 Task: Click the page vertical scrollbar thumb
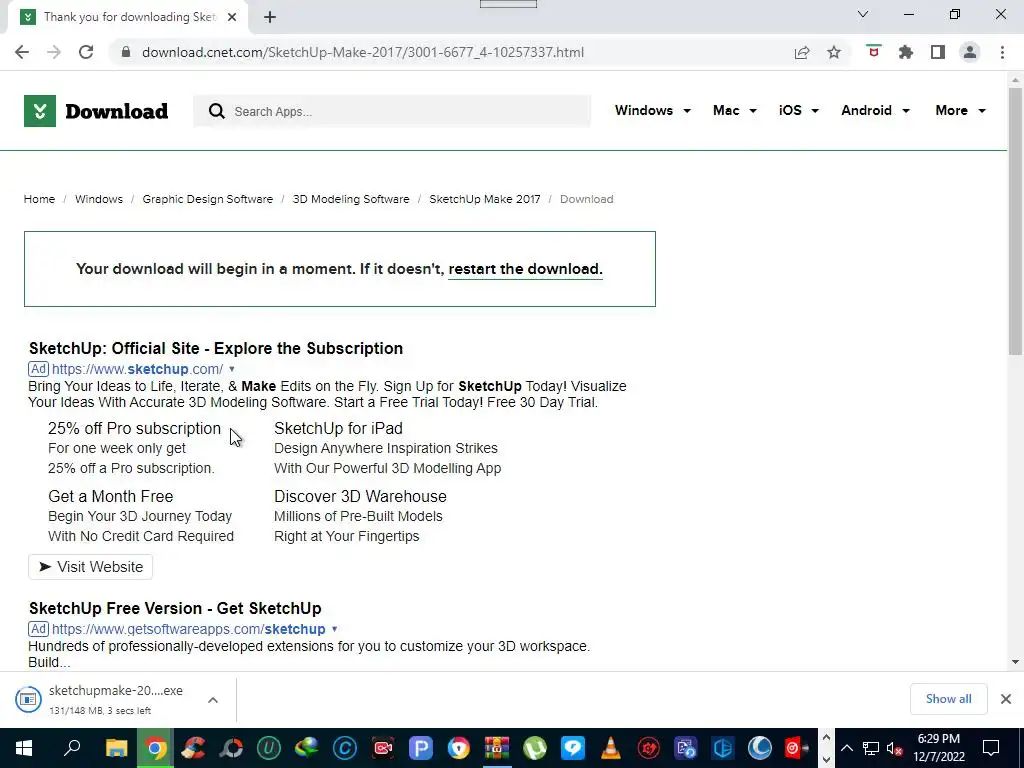click(x=1015, y=222)
